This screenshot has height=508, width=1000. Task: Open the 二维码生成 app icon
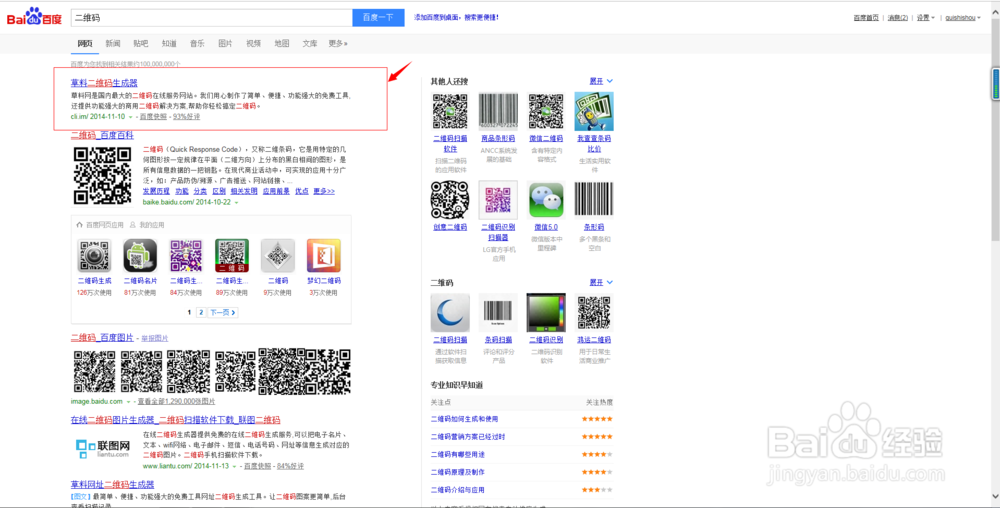pyautogui.click(x=94, y=256)
